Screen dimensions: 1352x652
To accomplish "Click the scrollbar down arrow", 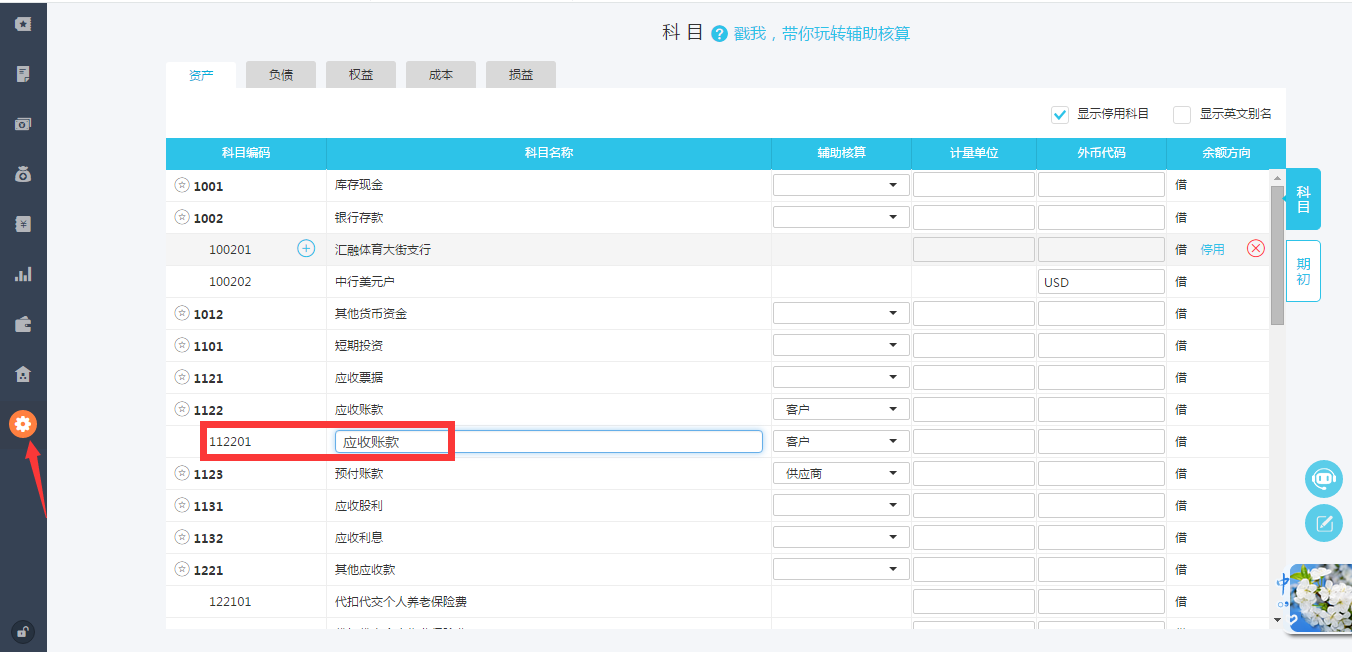I will pos(1277,620).
